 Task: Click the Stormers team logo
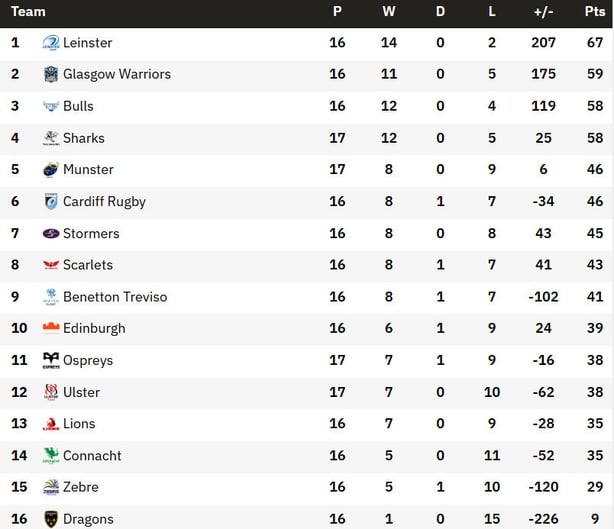pos(51,233)
